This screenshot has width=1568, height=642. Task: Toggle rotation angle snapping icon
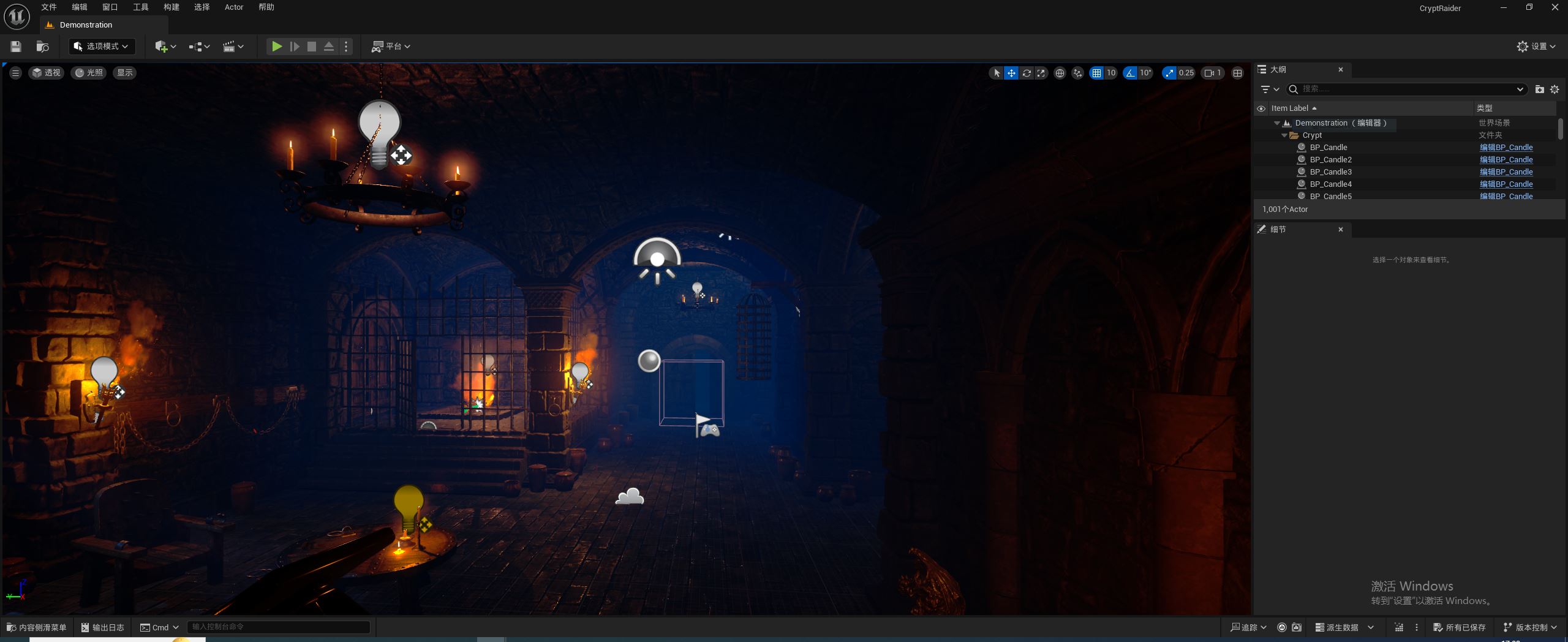coord(1130,73)
